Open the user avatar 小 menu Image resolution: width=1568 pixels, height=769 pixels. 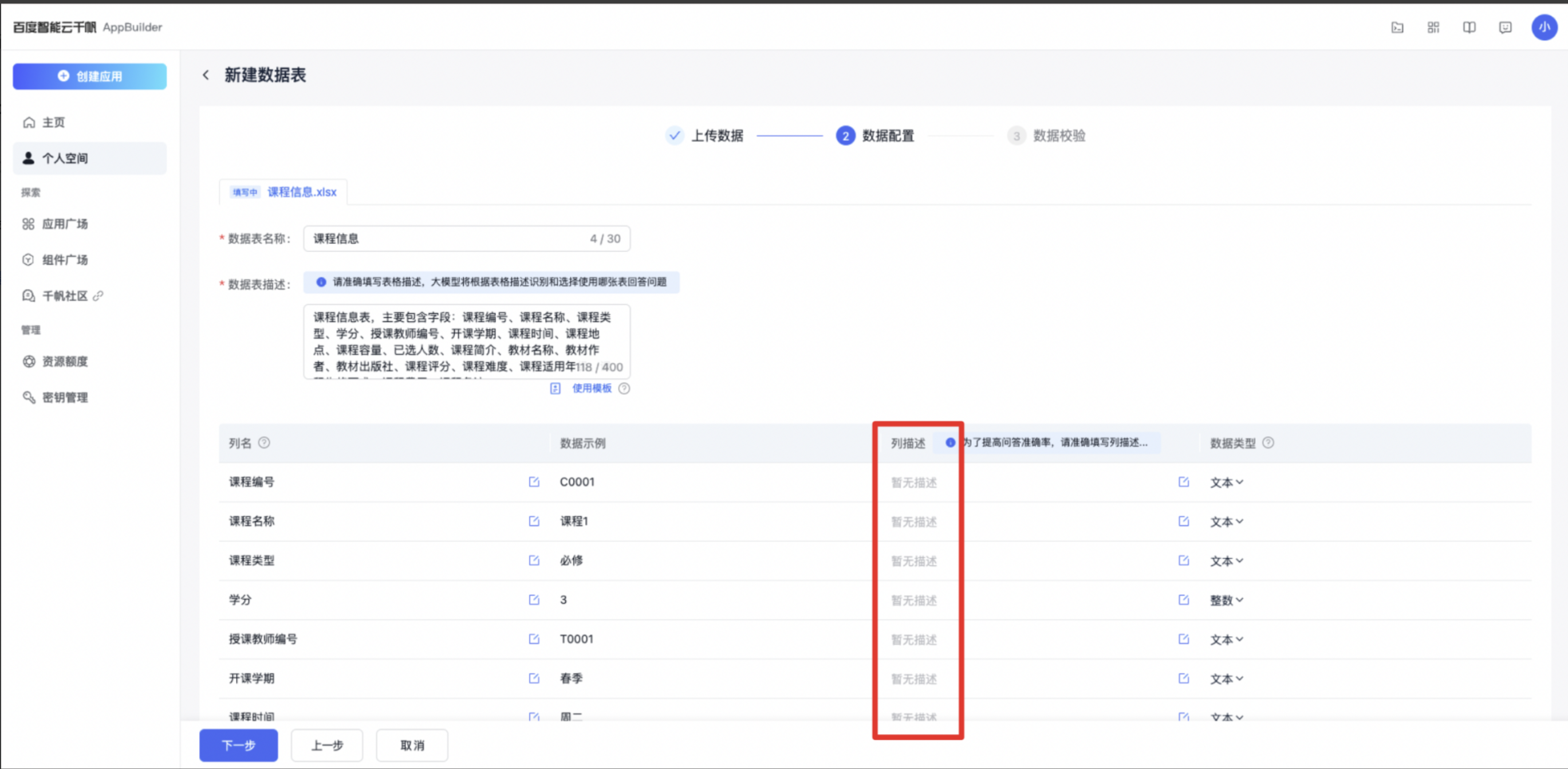(1545, 28)
